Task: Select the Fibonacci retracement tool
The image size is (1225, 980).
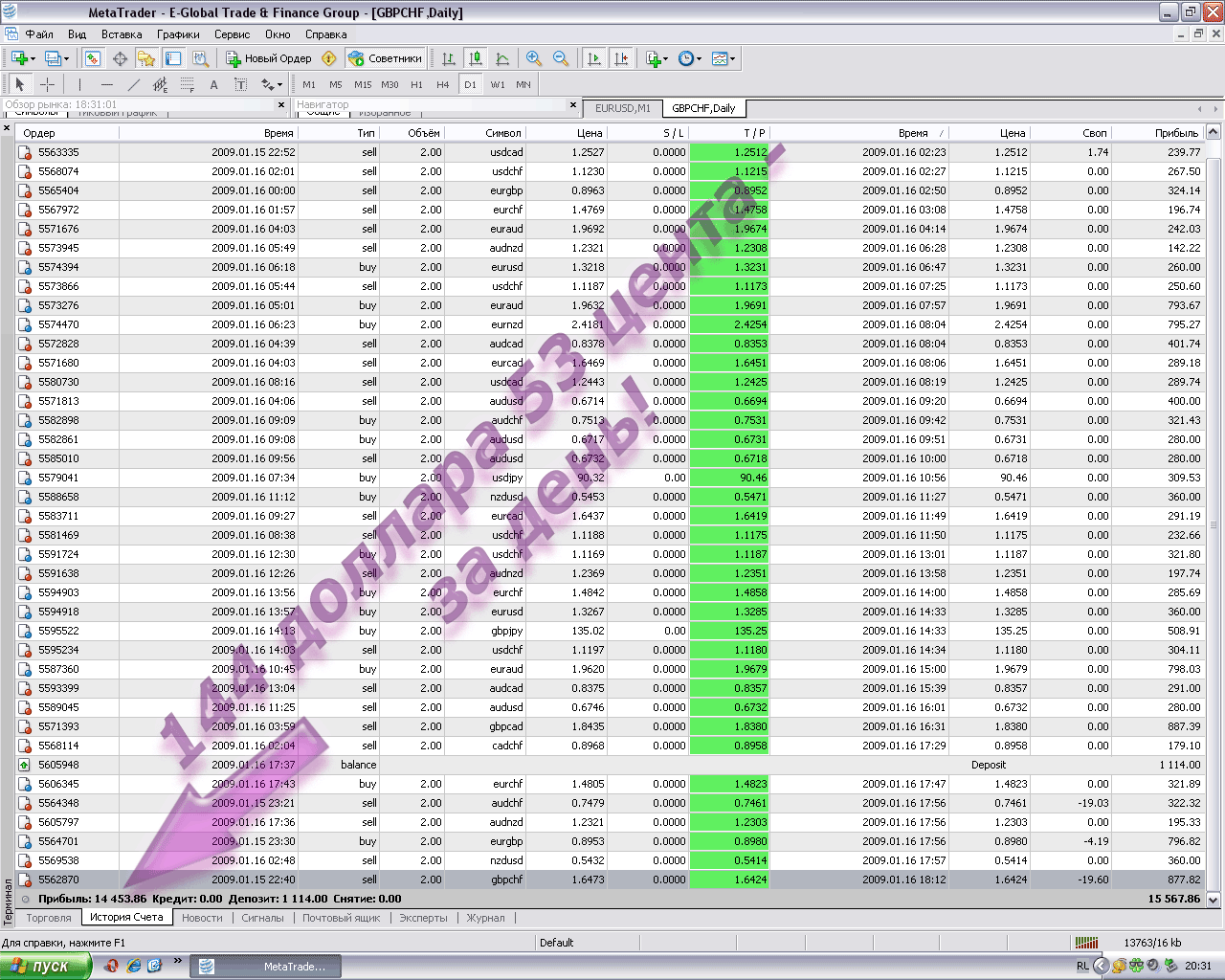Action: click(187, 84)
